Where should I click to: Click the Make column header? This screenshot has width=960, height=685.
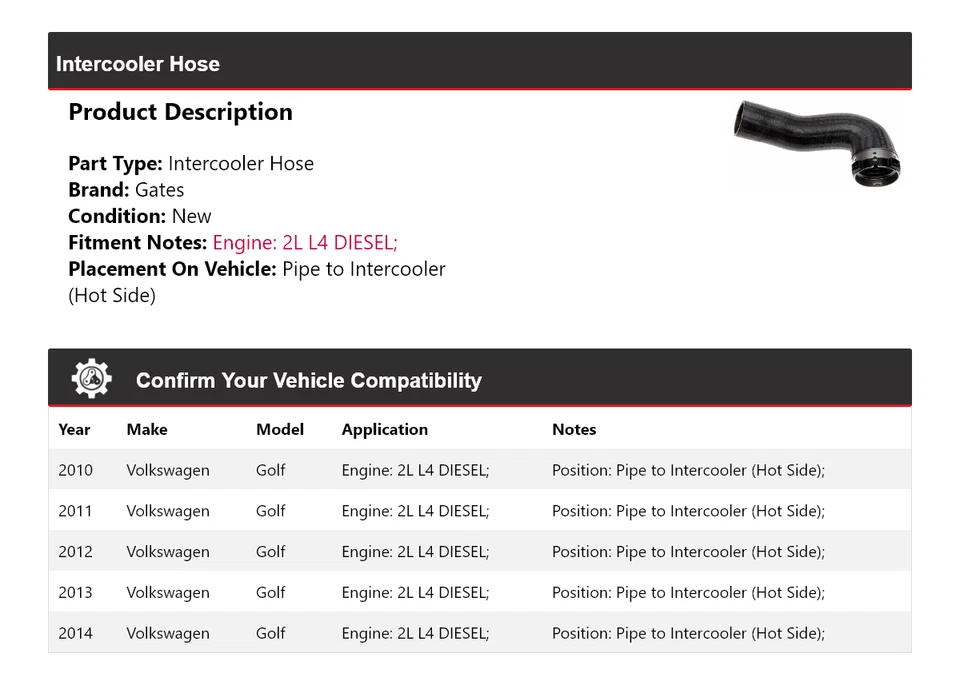(146, 429)
